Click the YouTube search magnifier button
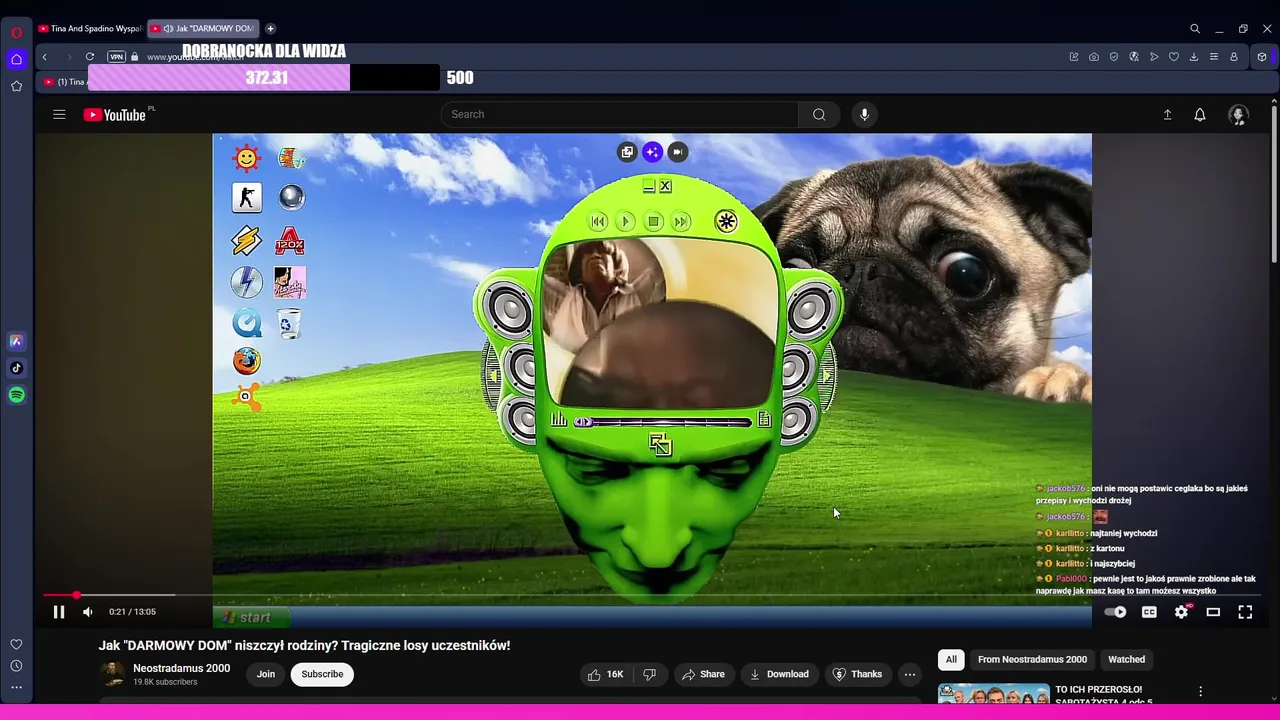The width and height of the screenshot is (1280, 720). point(819,114)
